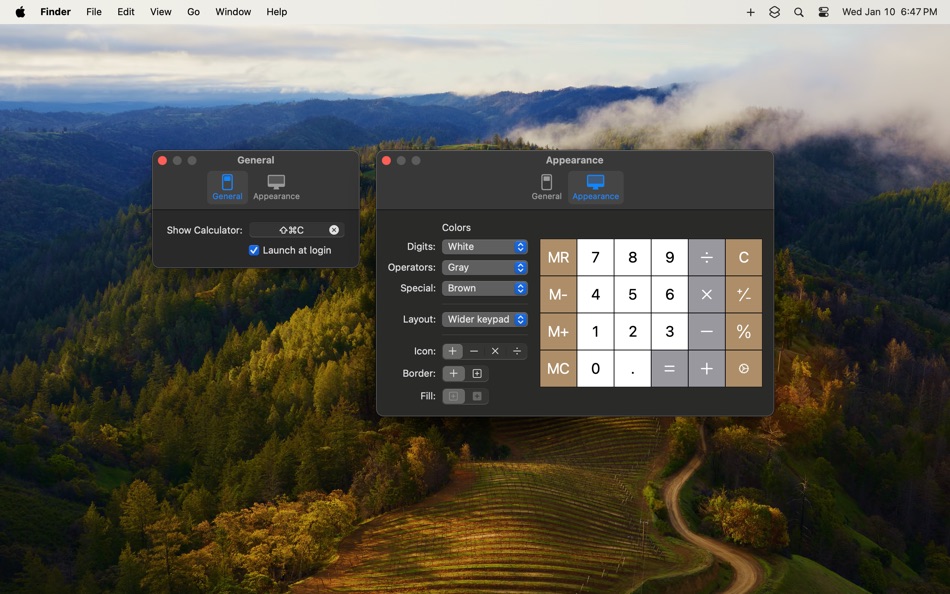Click the plus-minus sign key

pos(744,294)
